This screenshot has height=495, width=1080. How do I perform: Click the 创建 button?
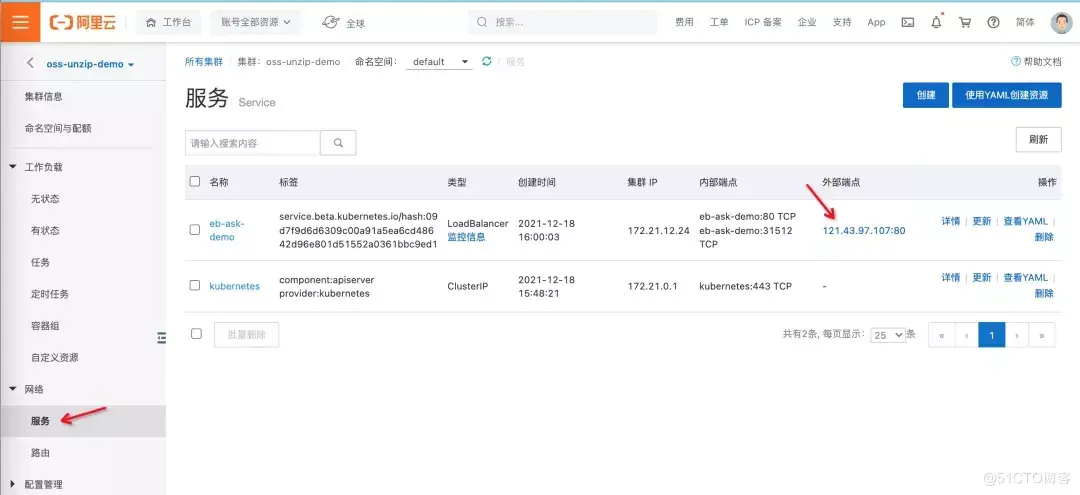pos(926,95)
